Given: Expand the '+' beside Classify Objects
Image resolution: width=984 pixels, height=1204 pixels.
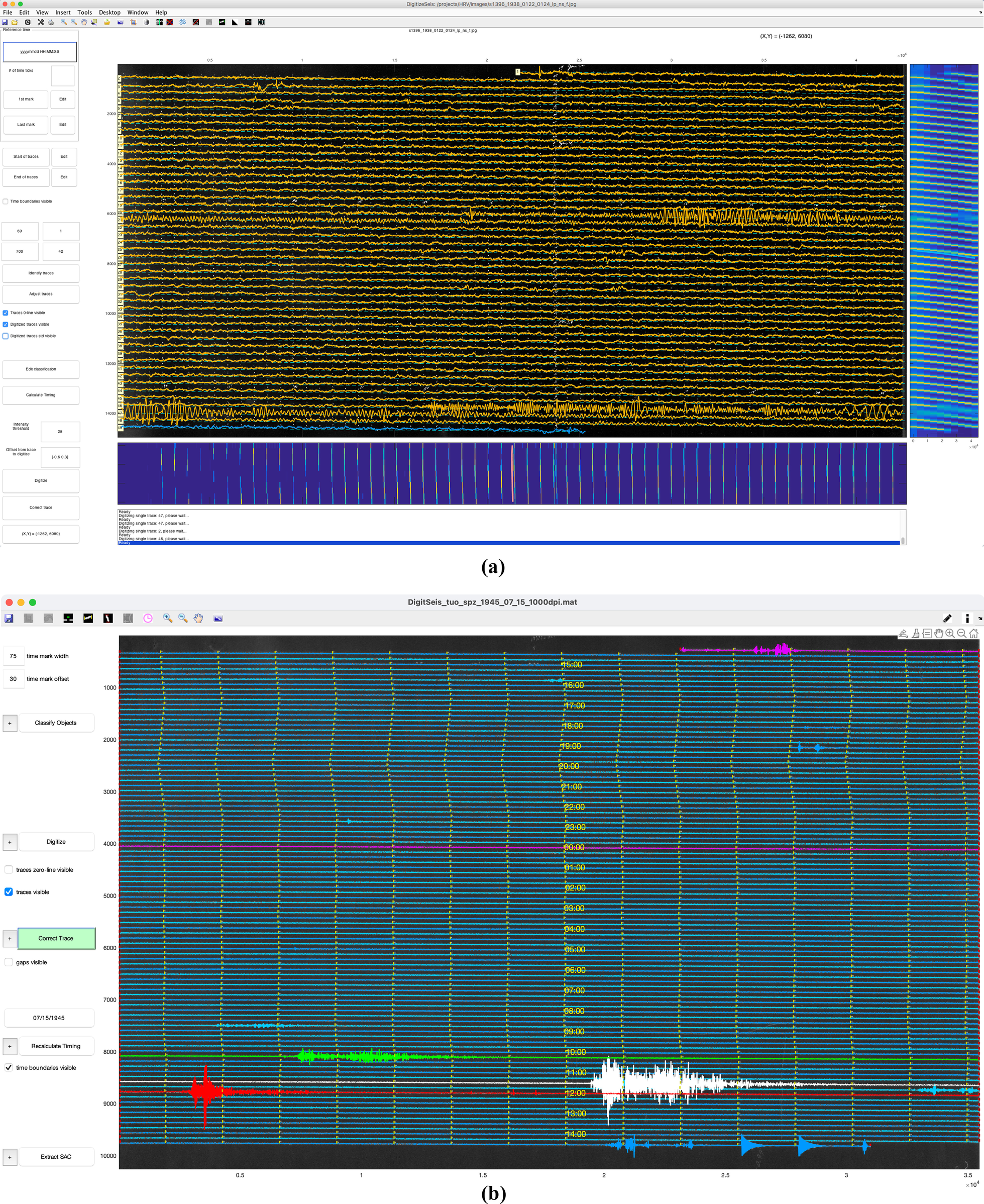Looking at the screenshot, I should tap(10, 723).
